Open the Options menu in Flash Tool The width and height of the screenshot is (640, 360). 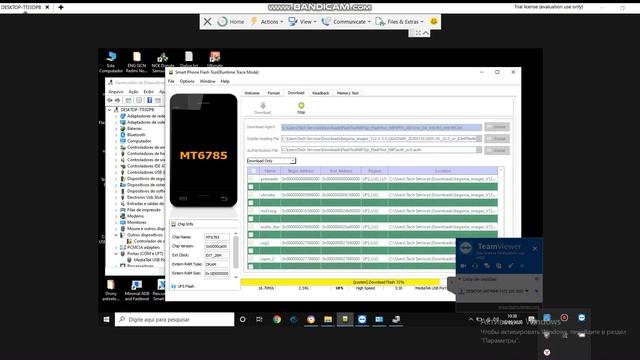click(x=187, y=81)
